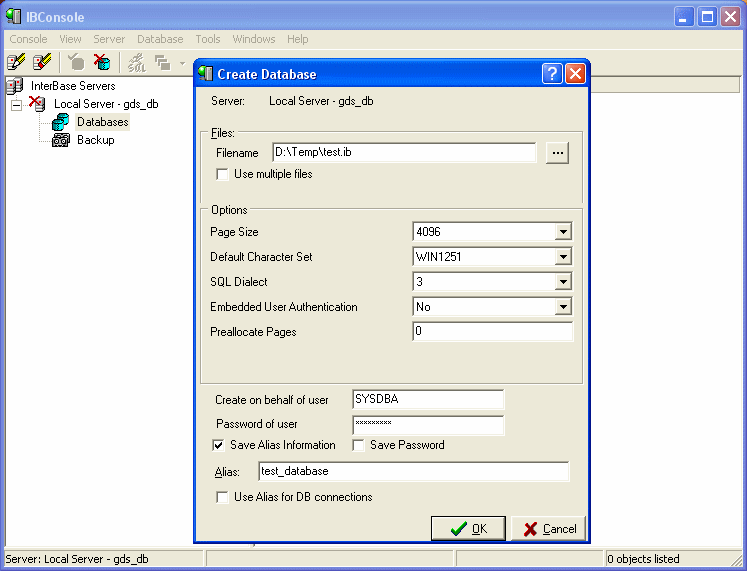Open the SQL Dialect dropdown
747x571 pixels.
563,282
